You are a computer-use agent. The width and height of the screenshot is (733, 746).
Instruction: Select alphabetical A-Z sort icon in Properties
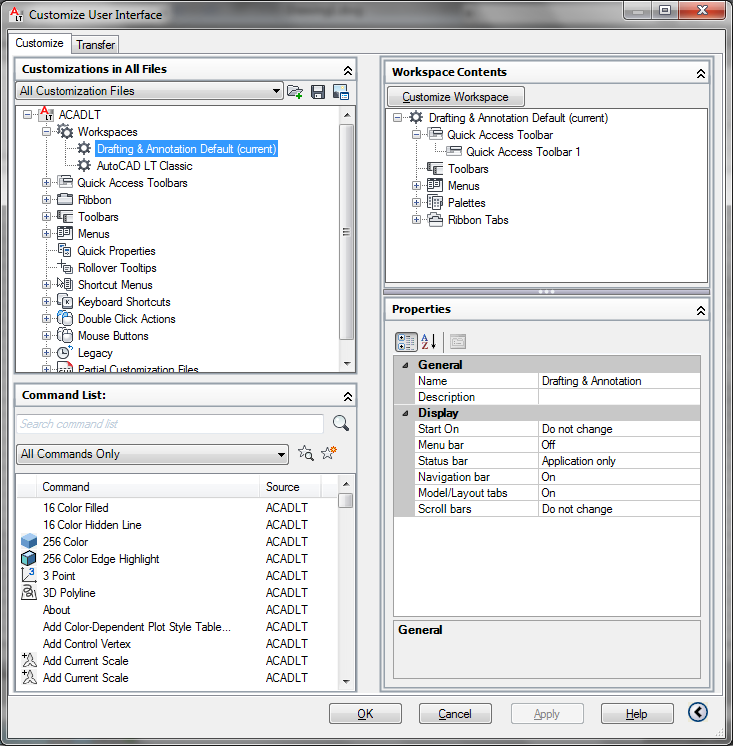pos(429,342)
